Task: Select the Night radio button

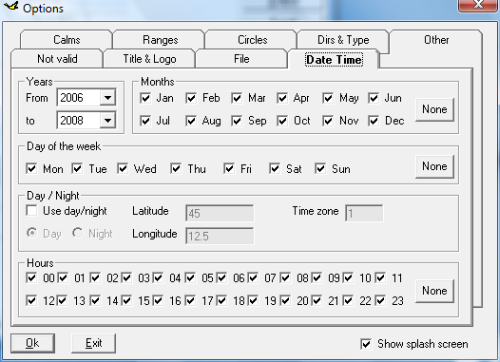Action: pos(77,233)
